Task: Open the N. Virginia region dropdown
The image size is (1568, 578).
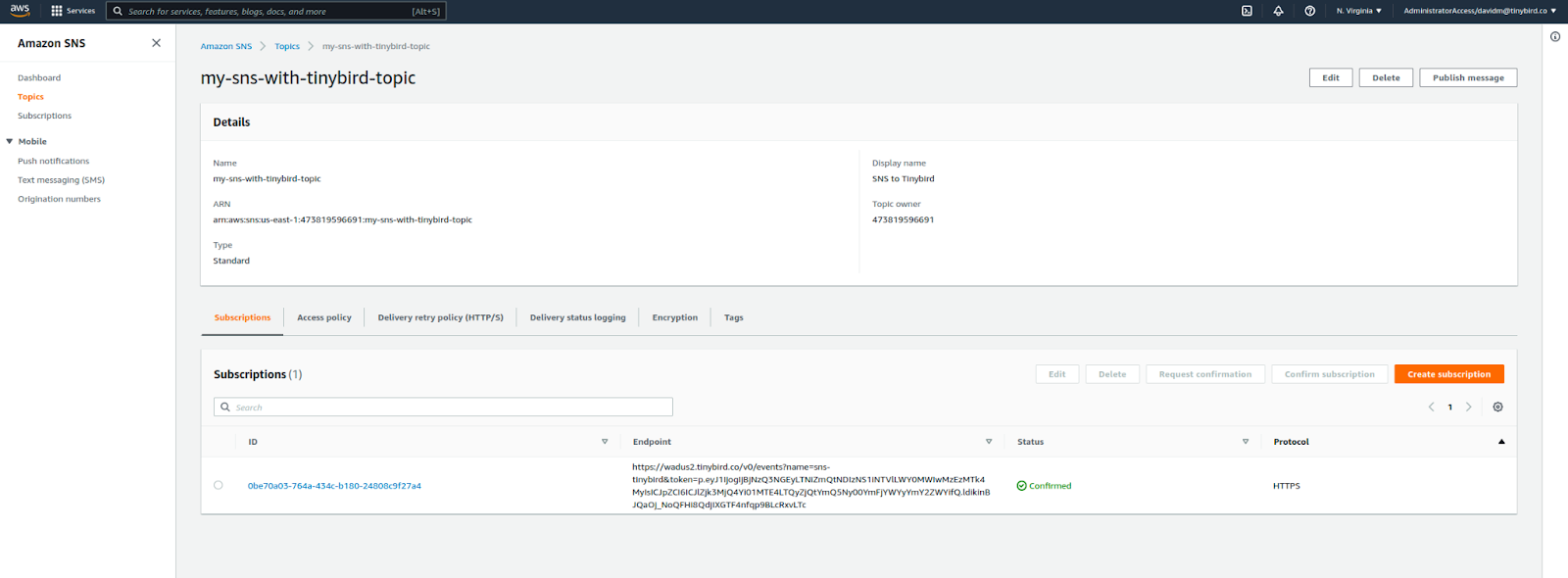Action: [x=1358, y=11]
